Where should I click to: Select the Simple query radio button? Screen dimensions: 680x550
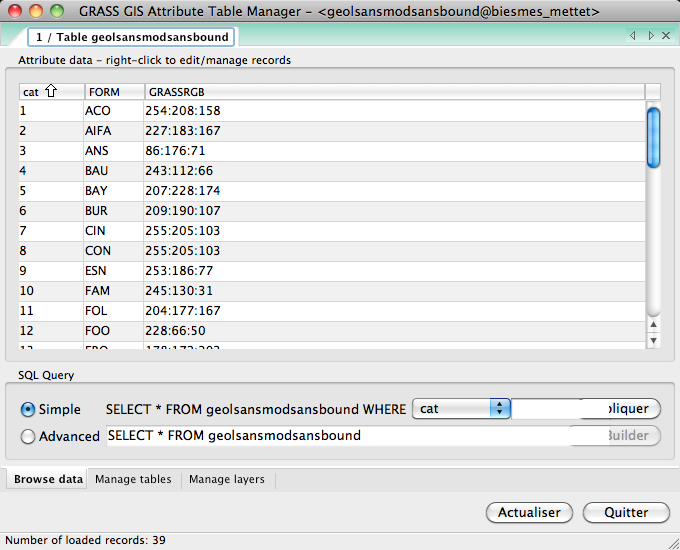coord(28,409)
